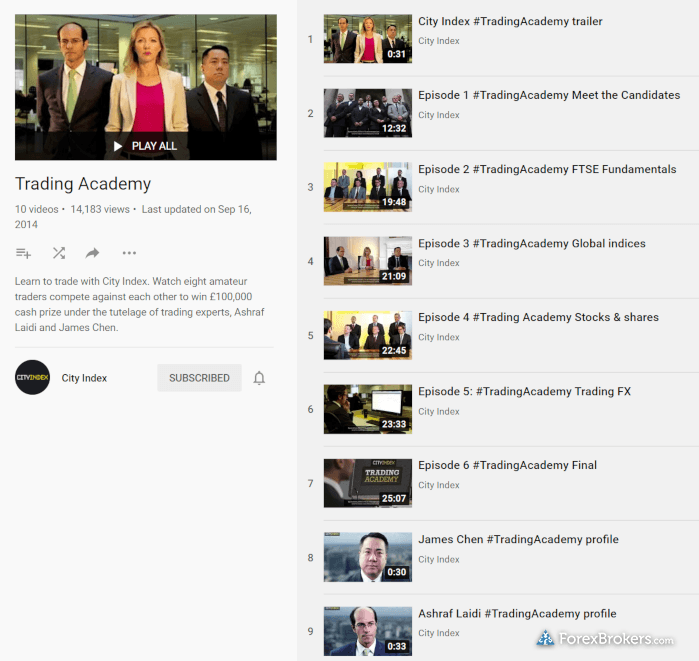Click the 10 videos count text
The width and height of the screenshot is (699, 661).
[x=37, y=209]
